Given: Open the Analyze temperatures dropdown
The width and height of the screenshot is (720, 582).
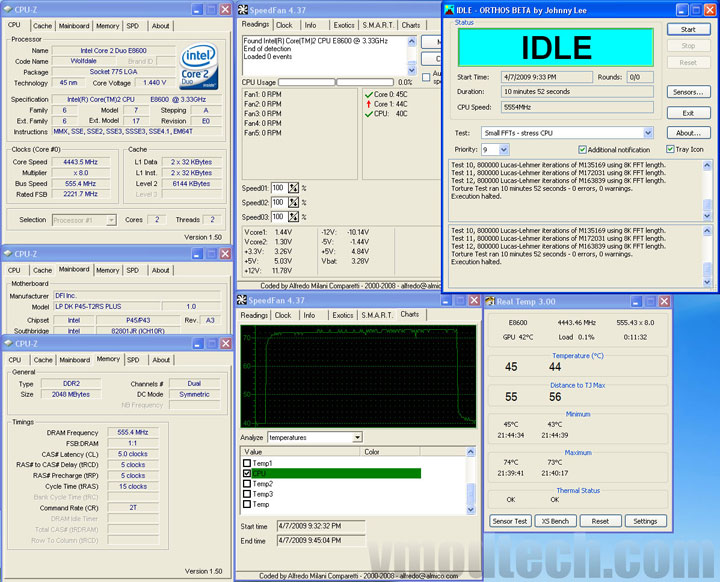Looking at the screenshot, I should (x=357, y=437).
